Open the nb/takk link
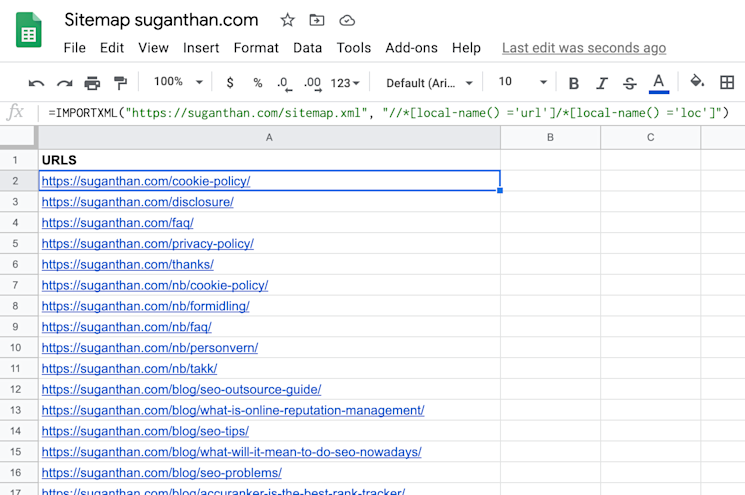 tap(129, 369)
